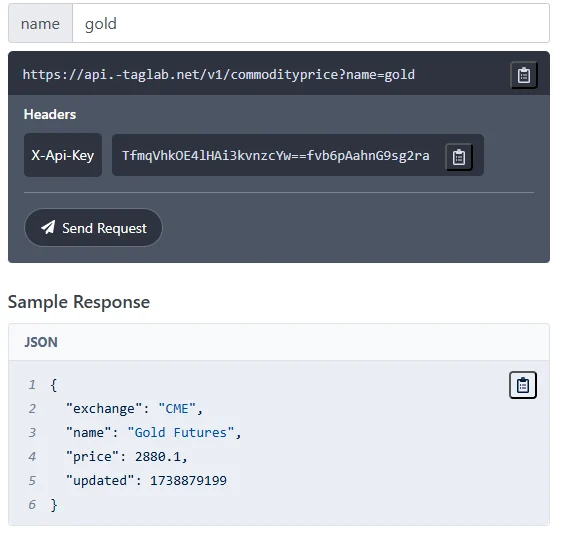This screenshot has height=537, width=565.
Task: Click the request URL text
Action: (x=219, y=75)
